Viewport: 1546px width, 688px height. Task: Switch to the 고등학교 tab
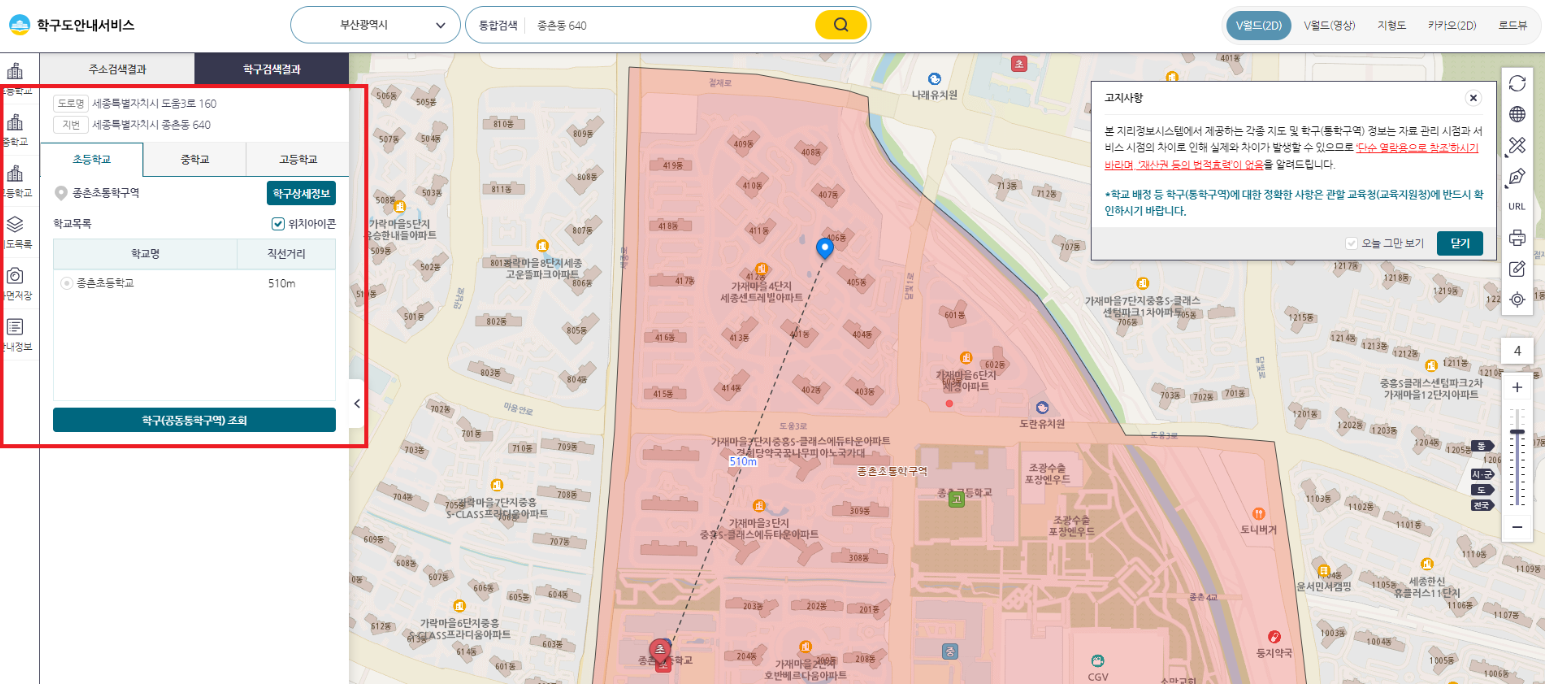coord(296,160)
